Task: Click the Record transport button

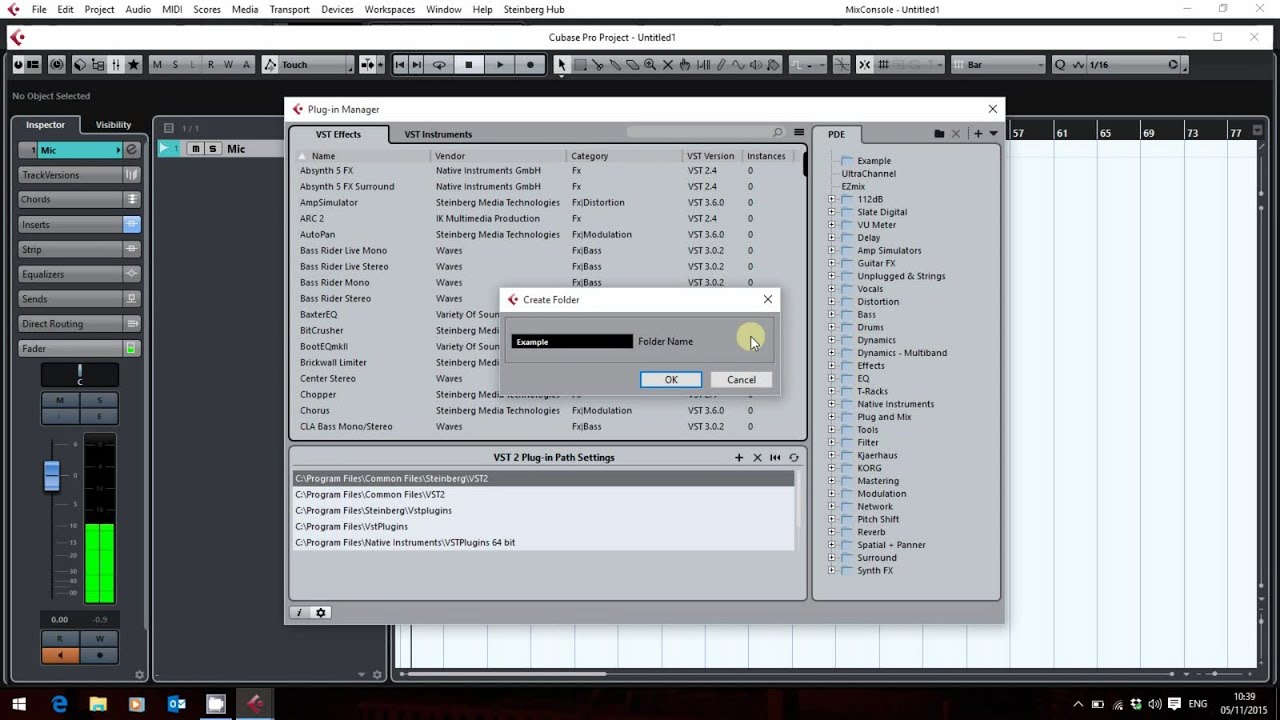Action: pos(530,65)
